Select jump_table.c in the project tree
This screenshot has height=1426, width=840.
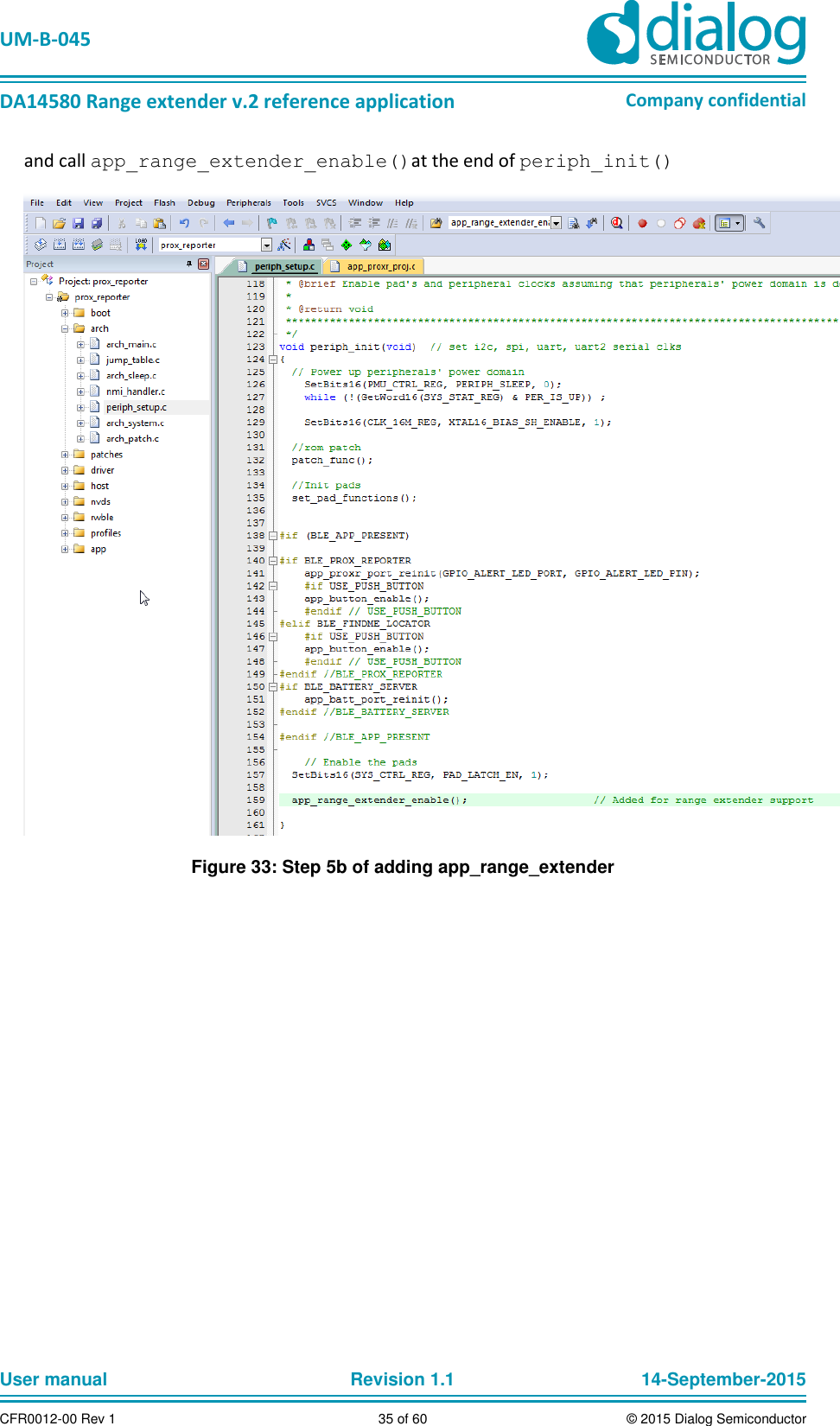coord(133,360)
